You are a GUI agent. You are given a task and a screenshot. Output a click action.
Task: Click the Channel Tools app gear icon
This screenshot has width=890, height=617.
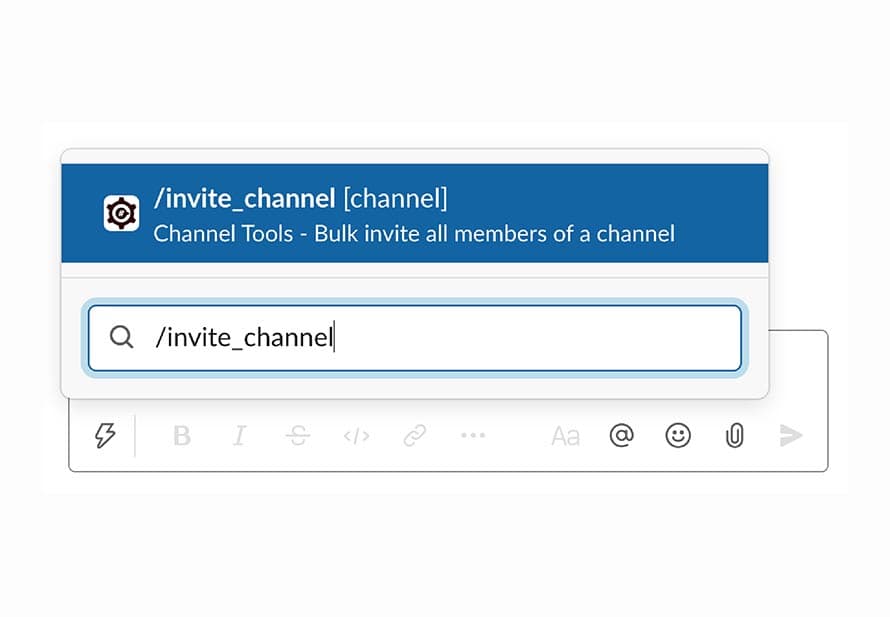click(121, 213)
